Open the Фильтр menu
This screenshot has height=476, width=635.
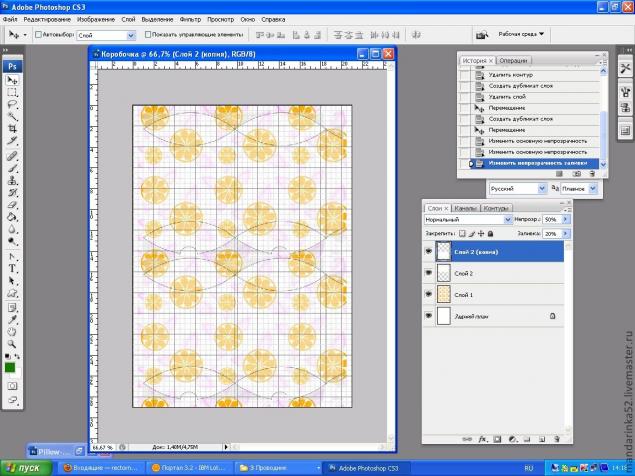coord(190,19)
